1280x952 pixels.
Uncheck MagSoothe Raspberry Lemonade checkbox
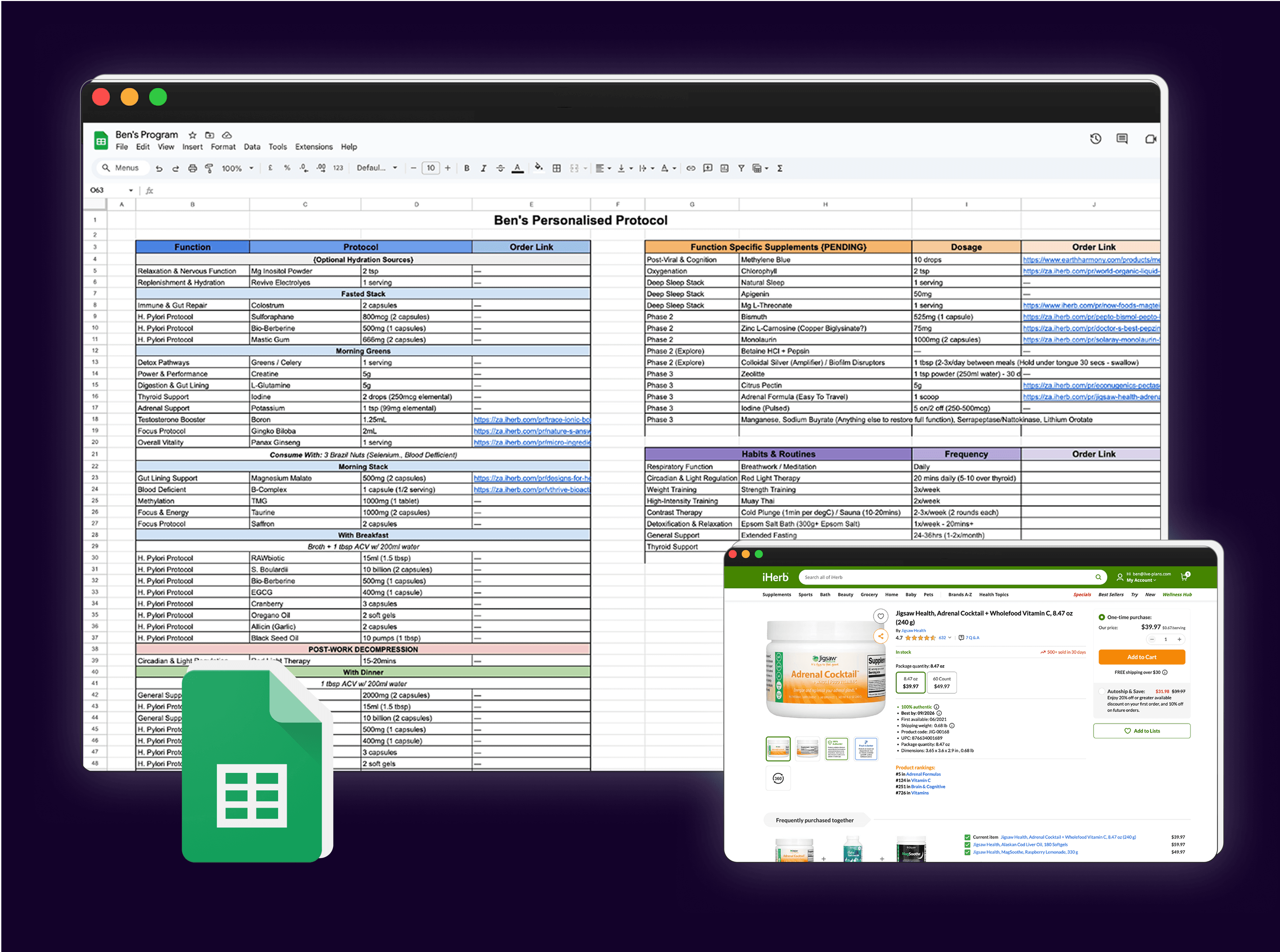click(x=967, y=852)
